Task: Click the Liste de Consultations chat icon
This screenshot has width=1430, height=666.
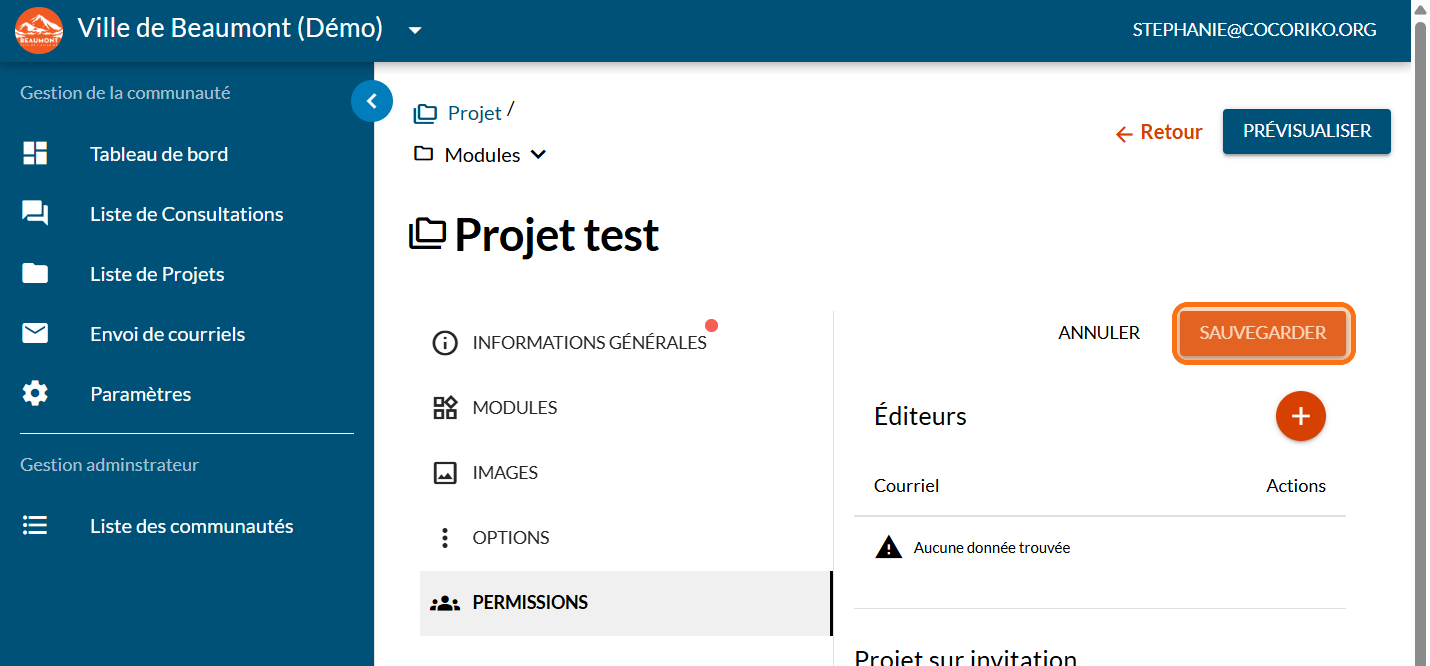Action: (x=35, y=214)
